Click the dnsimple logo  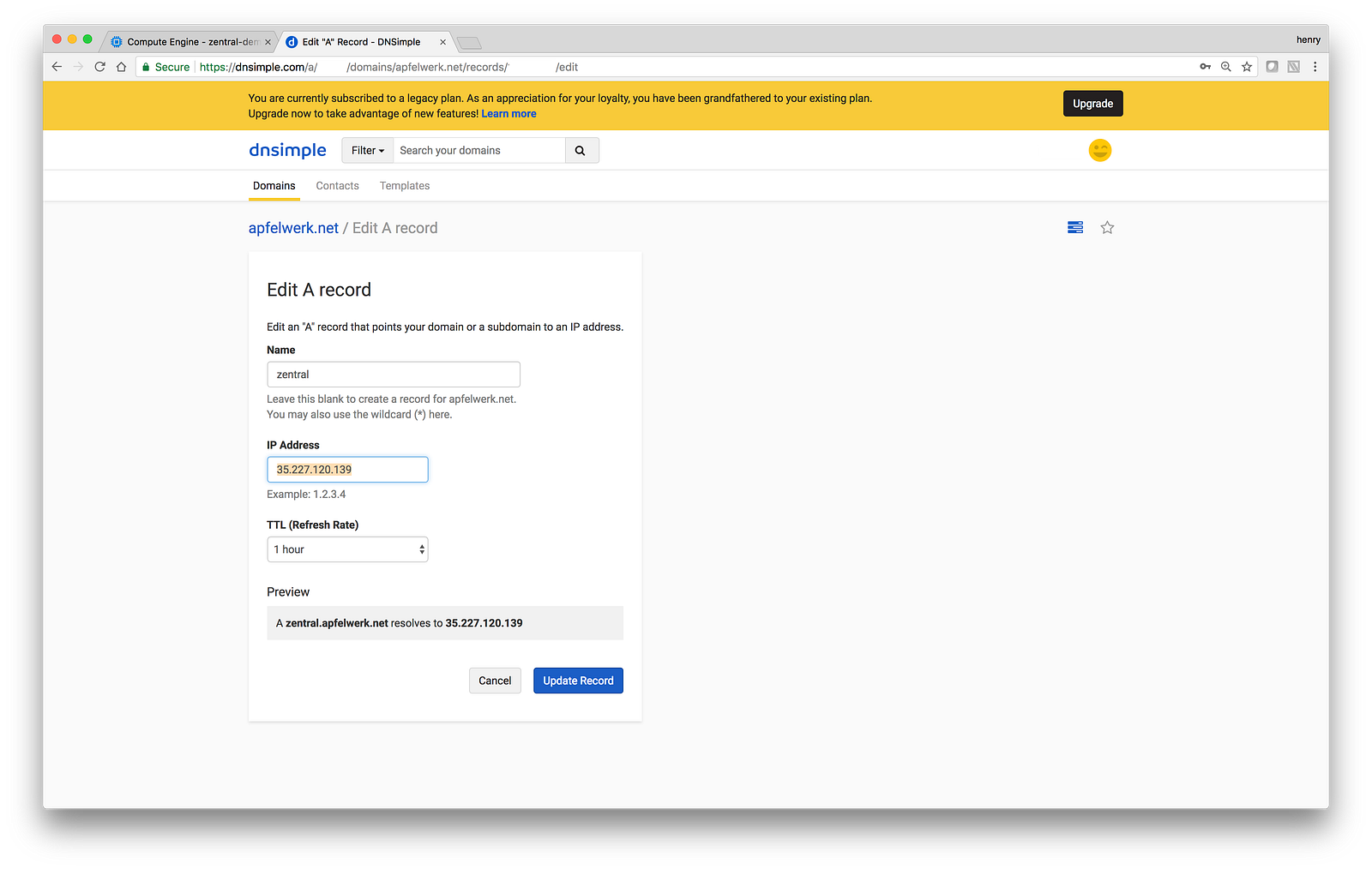287,151
